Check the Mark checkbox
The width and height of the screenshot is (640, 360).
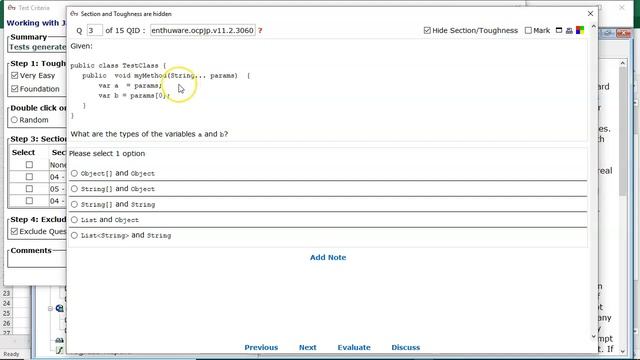pos(528,30)
